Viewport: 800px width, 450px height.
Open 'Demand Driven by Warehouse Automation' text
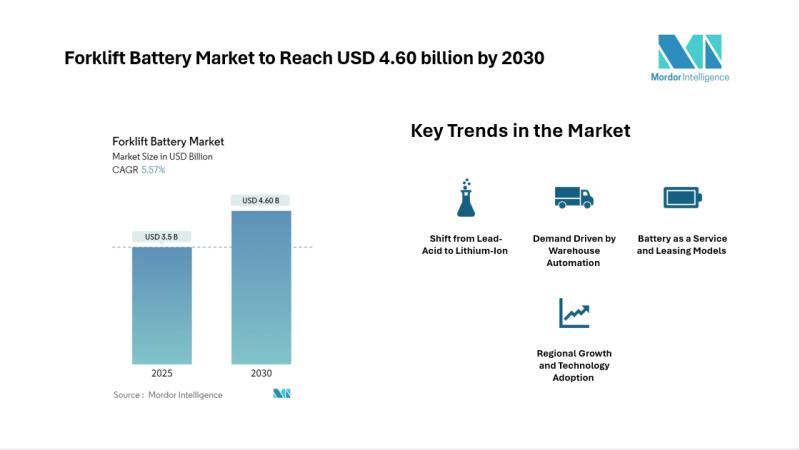coord(574,251)
